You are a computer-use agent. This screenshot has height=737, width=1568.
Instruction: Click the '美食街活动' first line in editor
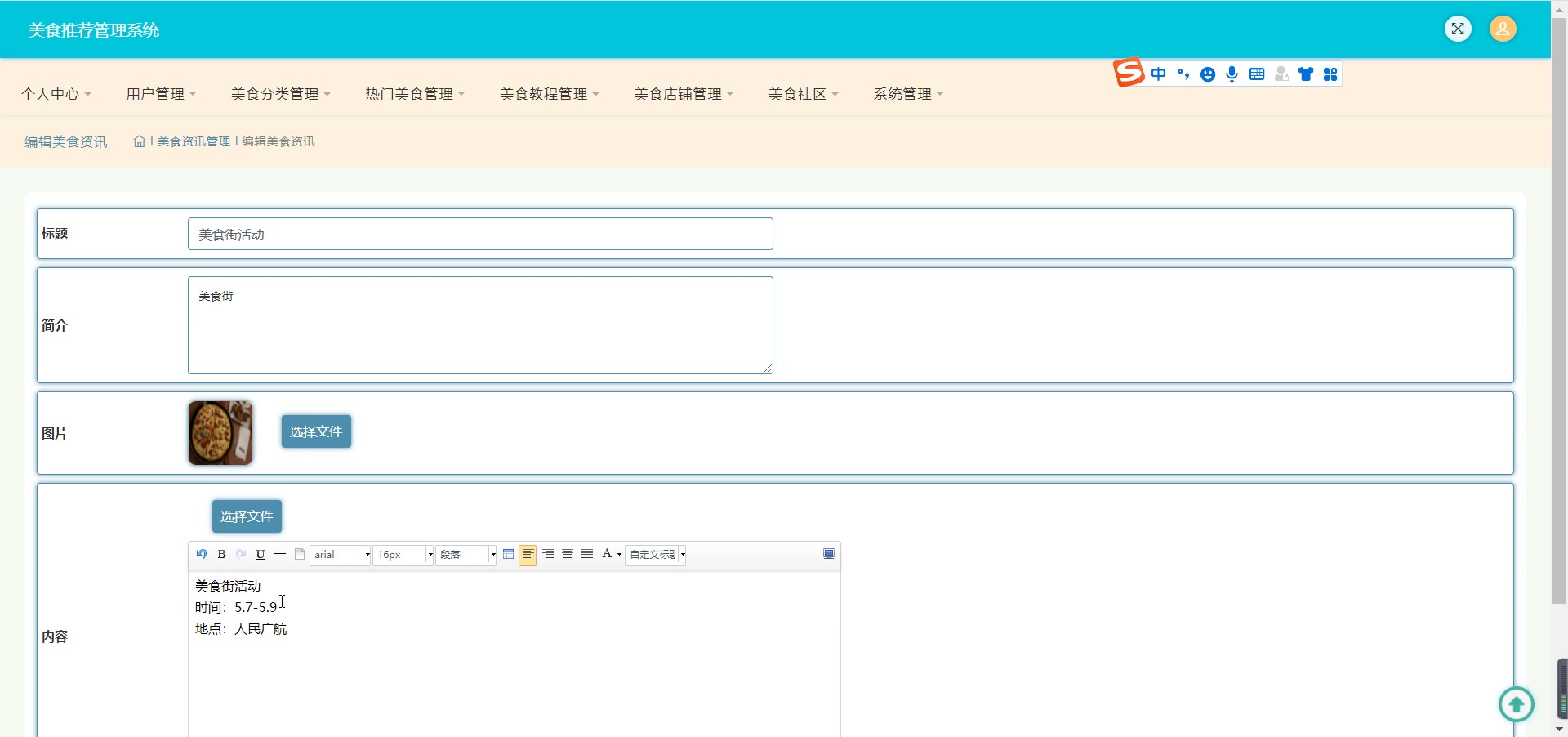click(228, 586)
